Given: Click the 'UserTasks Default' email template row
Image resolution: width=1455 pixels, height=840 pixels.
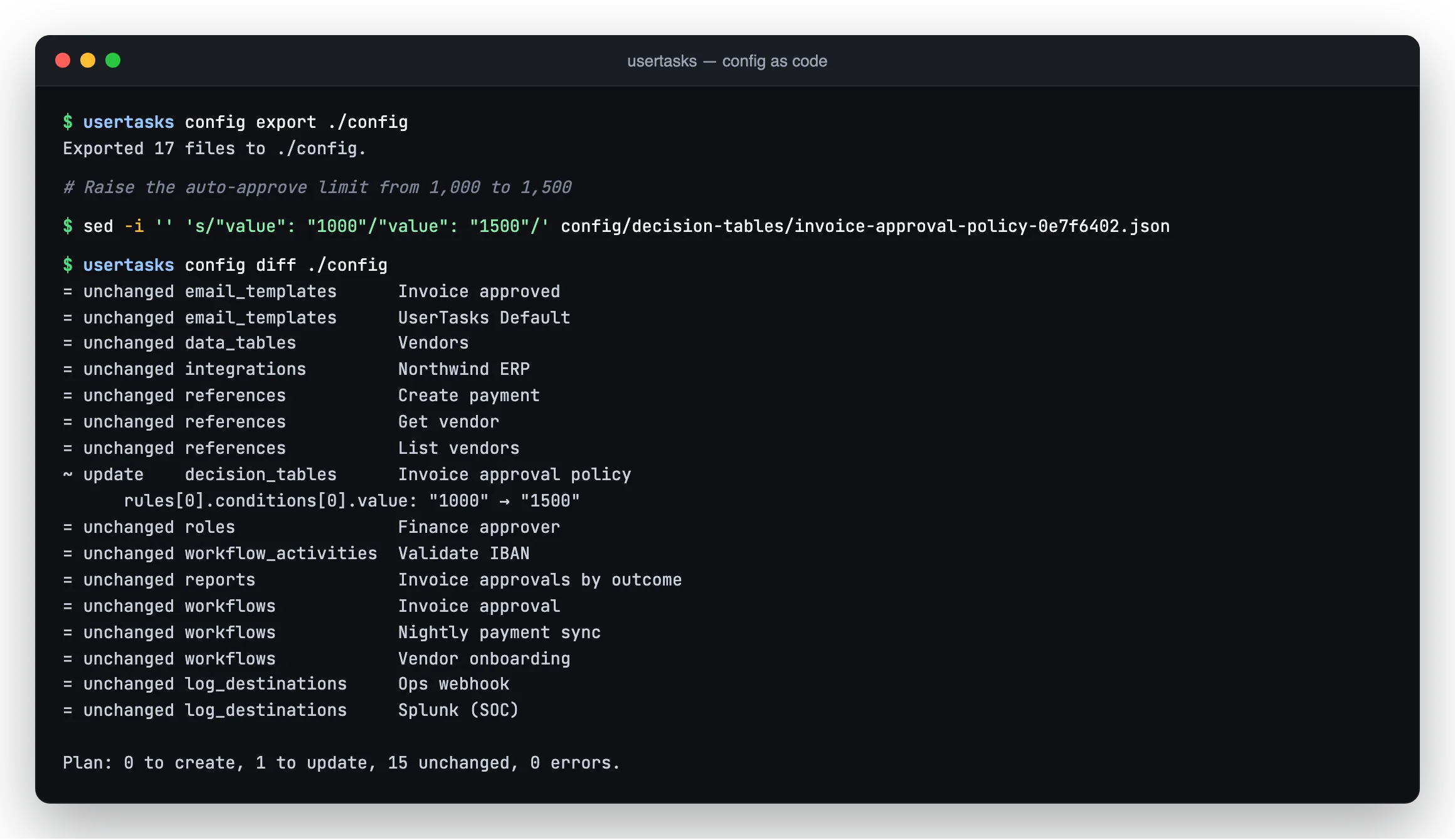Looking at the screenshot, I should pos(317,317).
